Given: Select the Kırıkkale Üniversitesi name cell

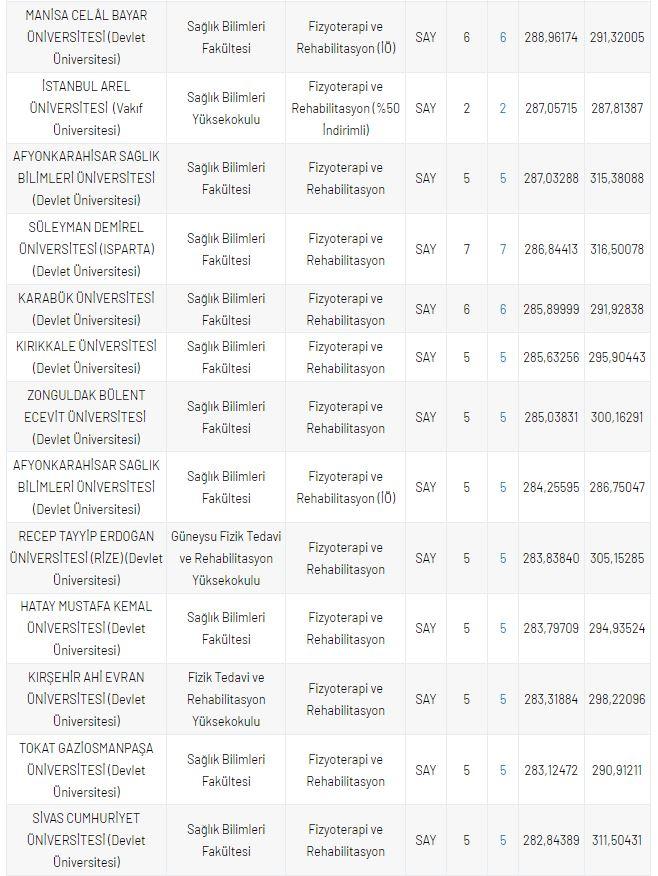Looking at the screenshot, I should (86, 357).
